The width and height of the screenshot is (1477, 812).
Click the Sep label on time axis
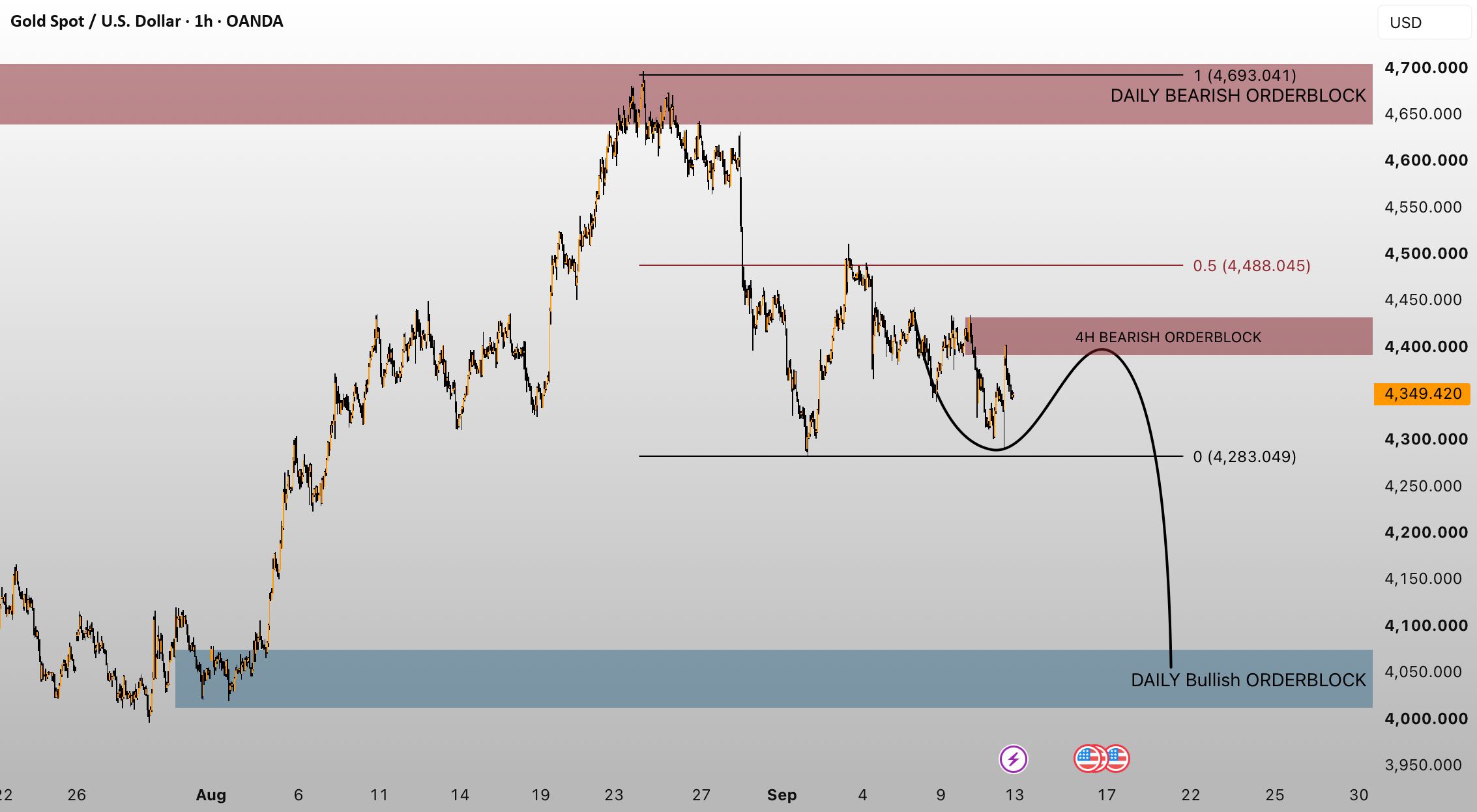pos(782,795)
